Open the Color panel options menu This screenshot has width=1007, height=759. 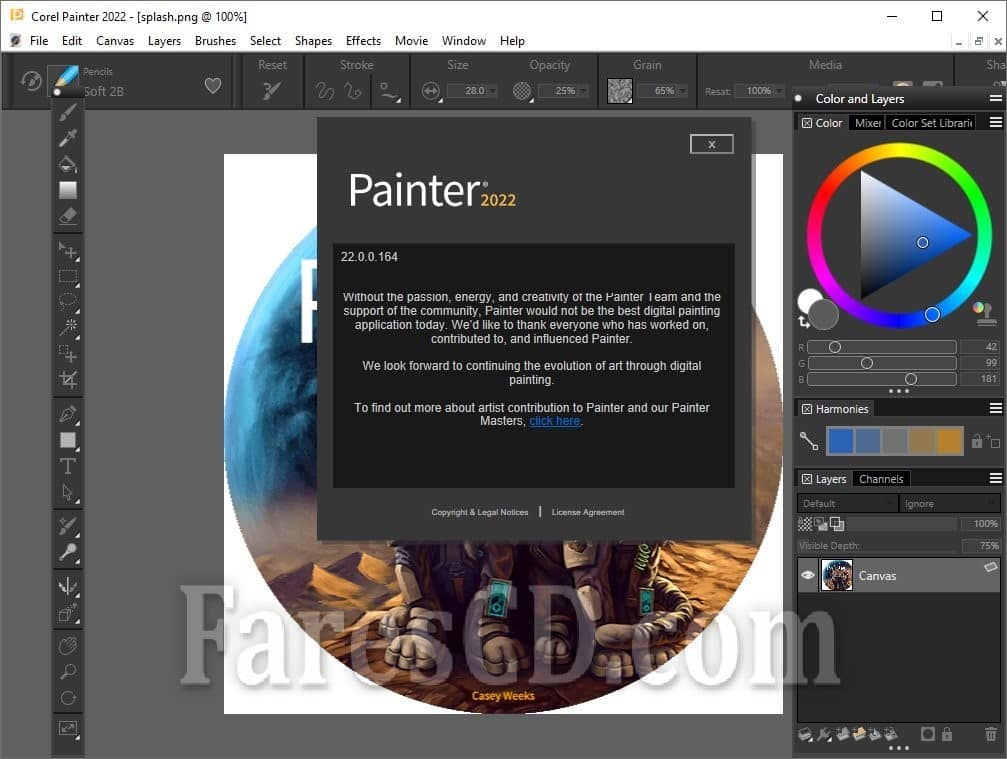point(995,122)
